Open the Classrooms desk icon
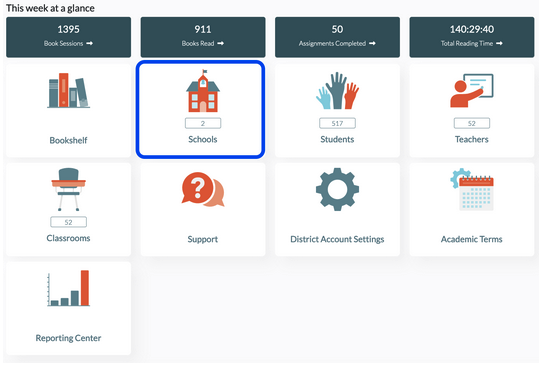The height and width of the screenshot is (366, 539). [x=68, y=189]
